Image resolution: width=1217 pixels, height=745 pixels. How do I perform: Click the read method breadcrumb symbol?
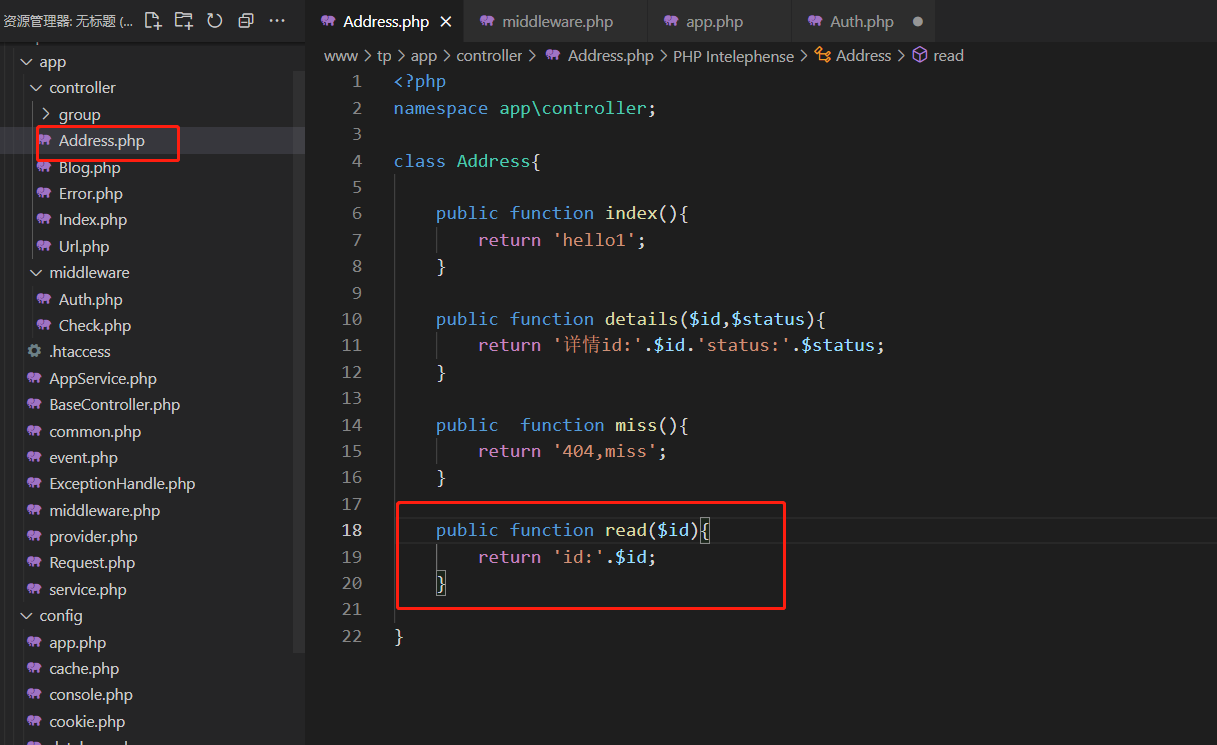point(938,56)
